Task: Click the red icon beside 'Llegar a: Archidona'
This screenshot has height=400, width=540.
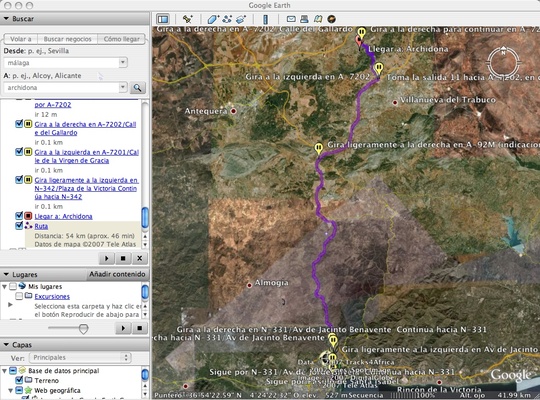Action: [x=28, y=216]
